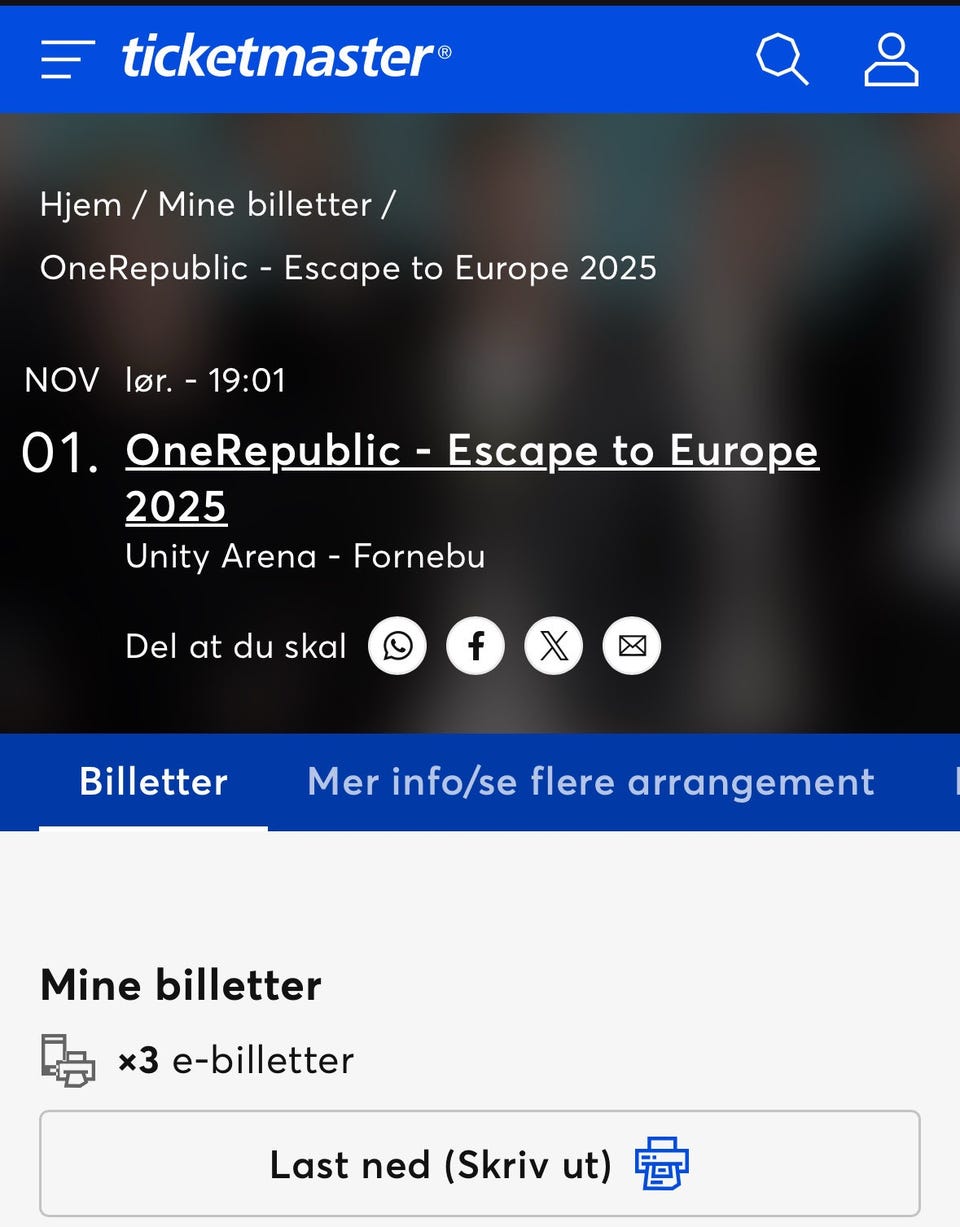
Task: Click the printer icon on the download button
Action: [661, 1162]
